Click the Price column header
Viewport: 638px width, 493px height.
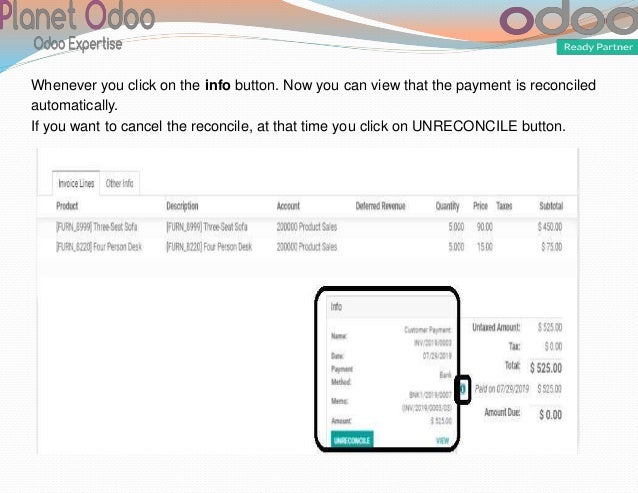(x=481, y=206)
